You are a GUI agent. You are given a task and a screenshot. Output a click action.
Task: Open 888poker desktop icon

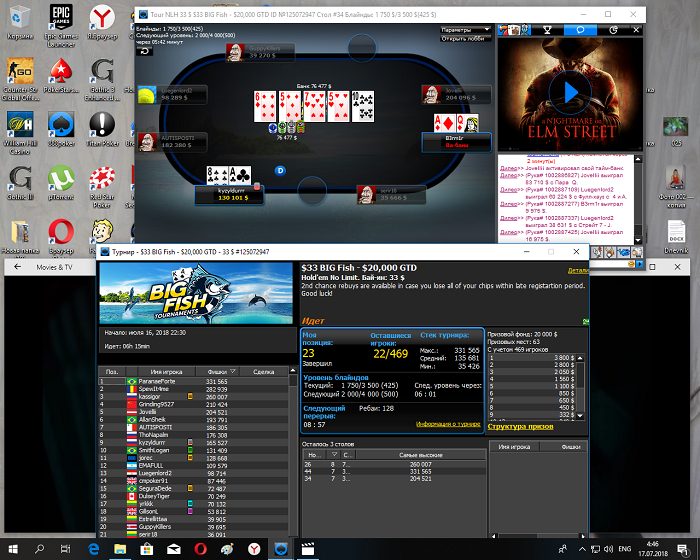pyautogui.click(x=61, y=130)
